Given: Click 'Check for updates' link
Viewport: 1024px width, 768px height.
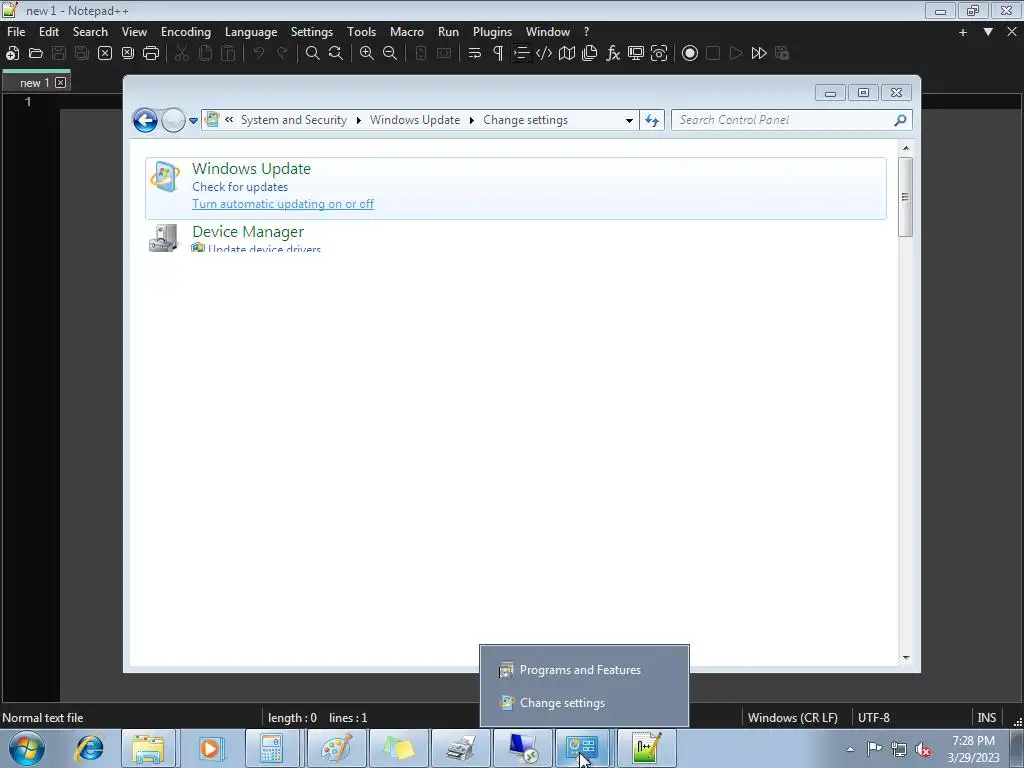Looking at the screenshot, I should 240,187.
